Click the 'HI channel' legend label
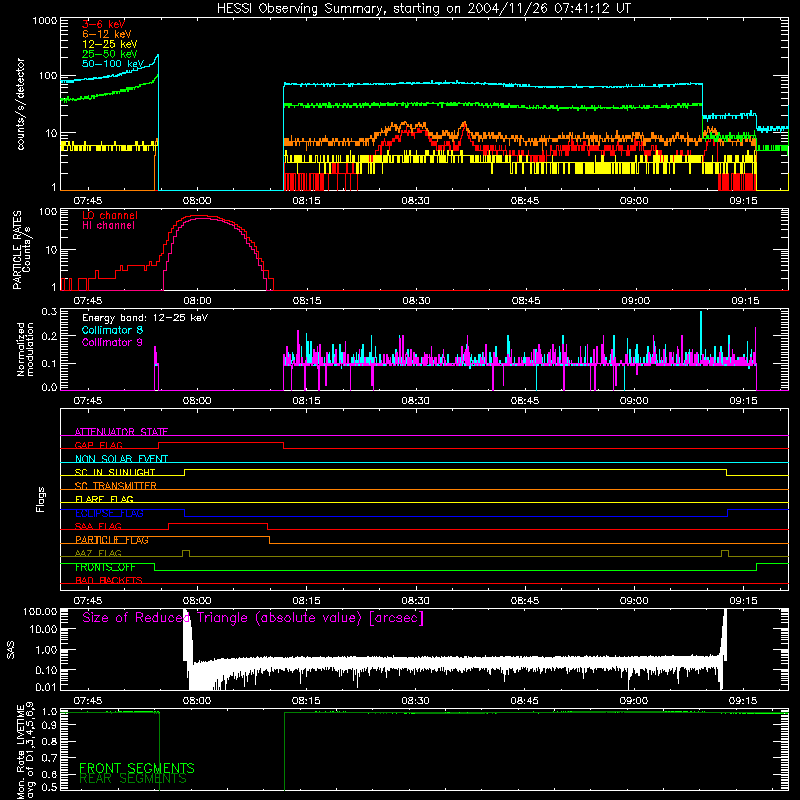 [108, 226]
